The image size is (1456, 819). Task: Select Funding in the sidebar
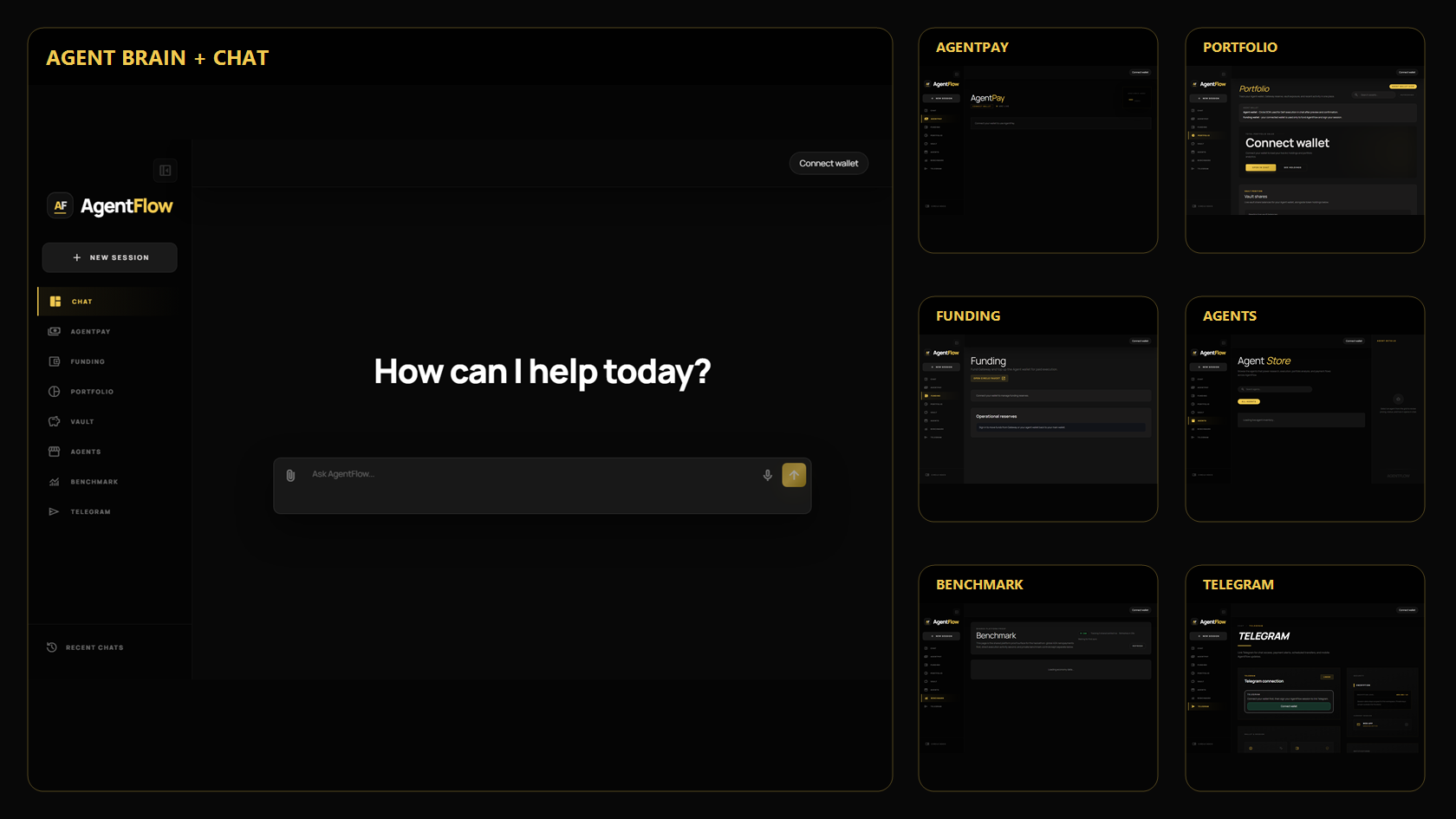88,362
